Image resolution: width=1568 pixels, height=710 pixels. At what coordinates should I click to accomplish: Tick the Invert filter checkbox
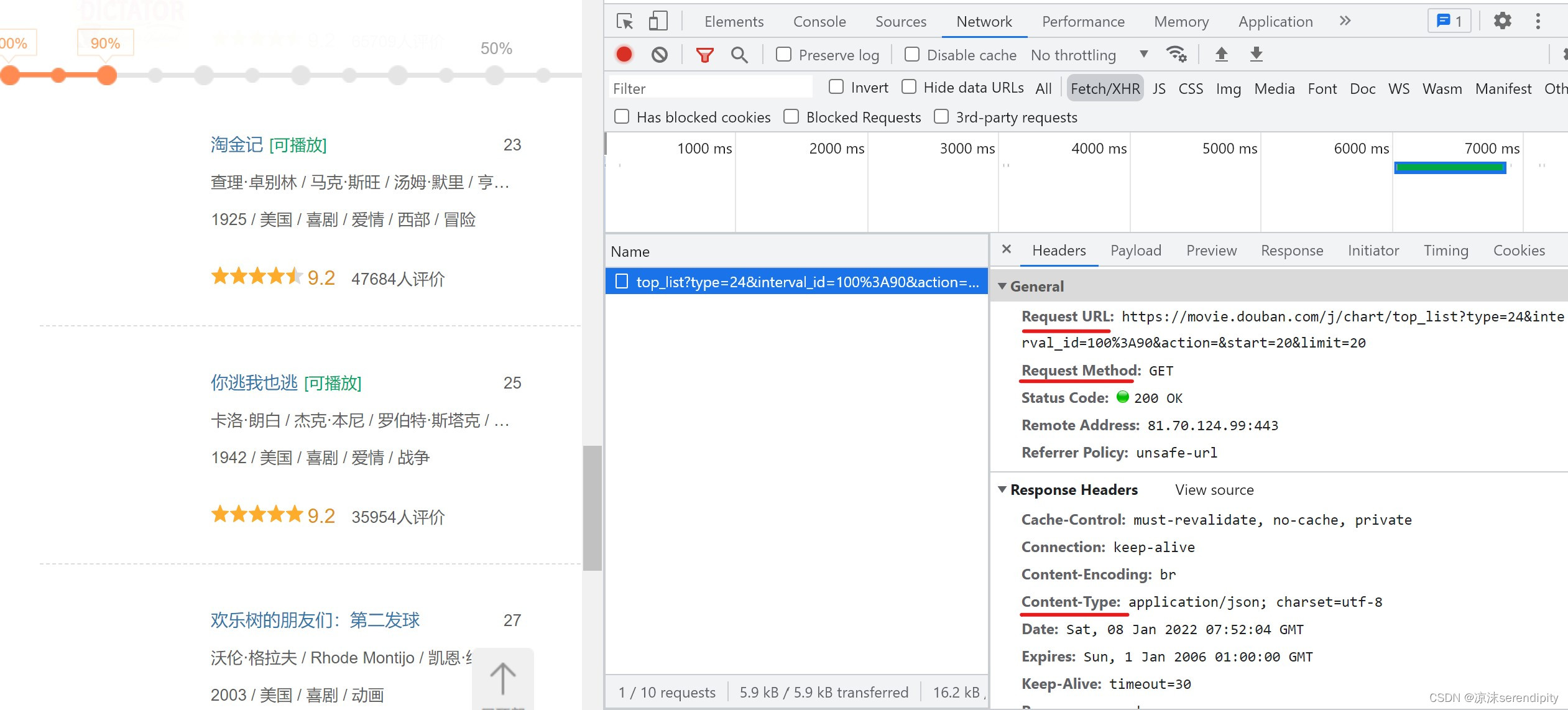pos(836,87)
